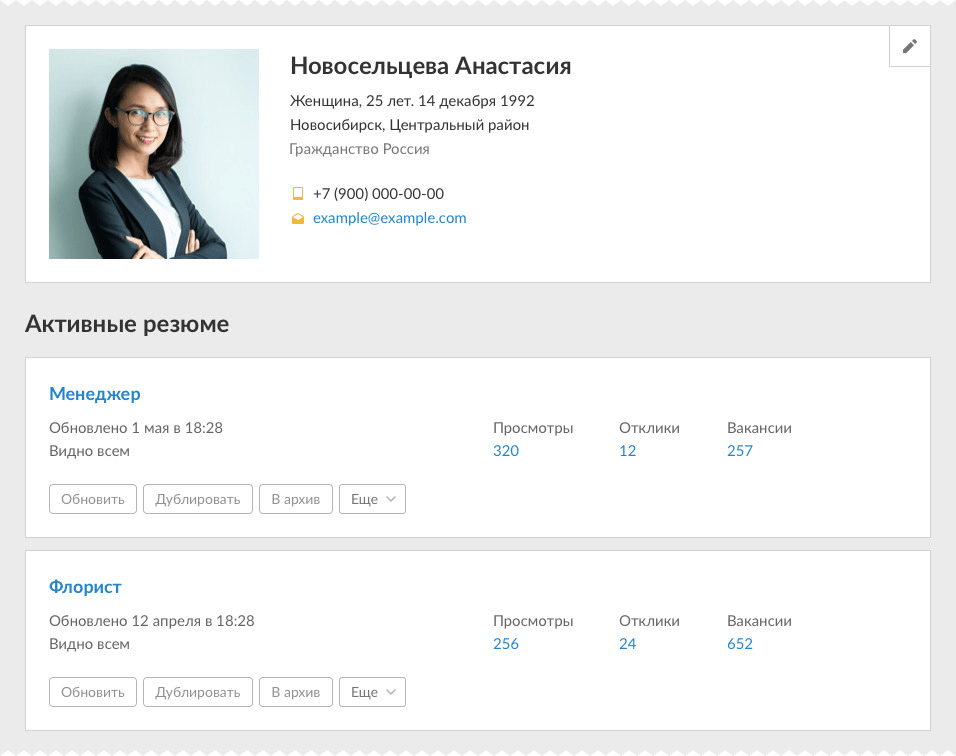Click Обновить for the Менеджер resume

pyautogui.click(x=93, y=499)
